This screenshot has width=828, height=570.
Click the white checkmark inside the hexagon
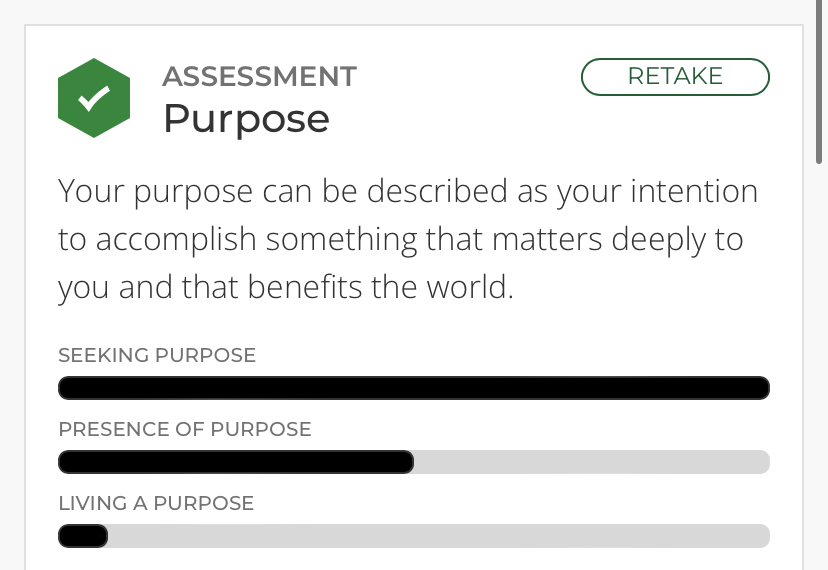[94, 98]
